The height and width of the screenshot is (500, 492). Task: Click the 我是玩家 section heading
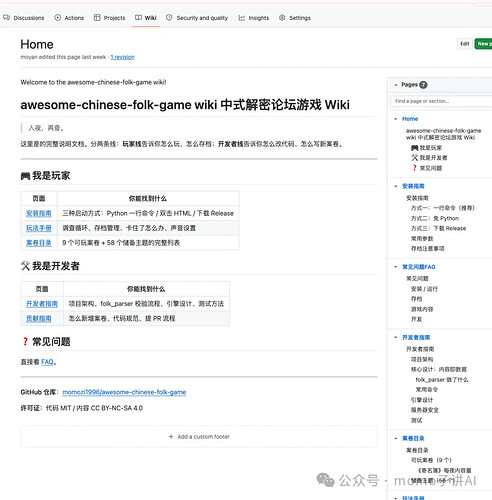[45, 175]
